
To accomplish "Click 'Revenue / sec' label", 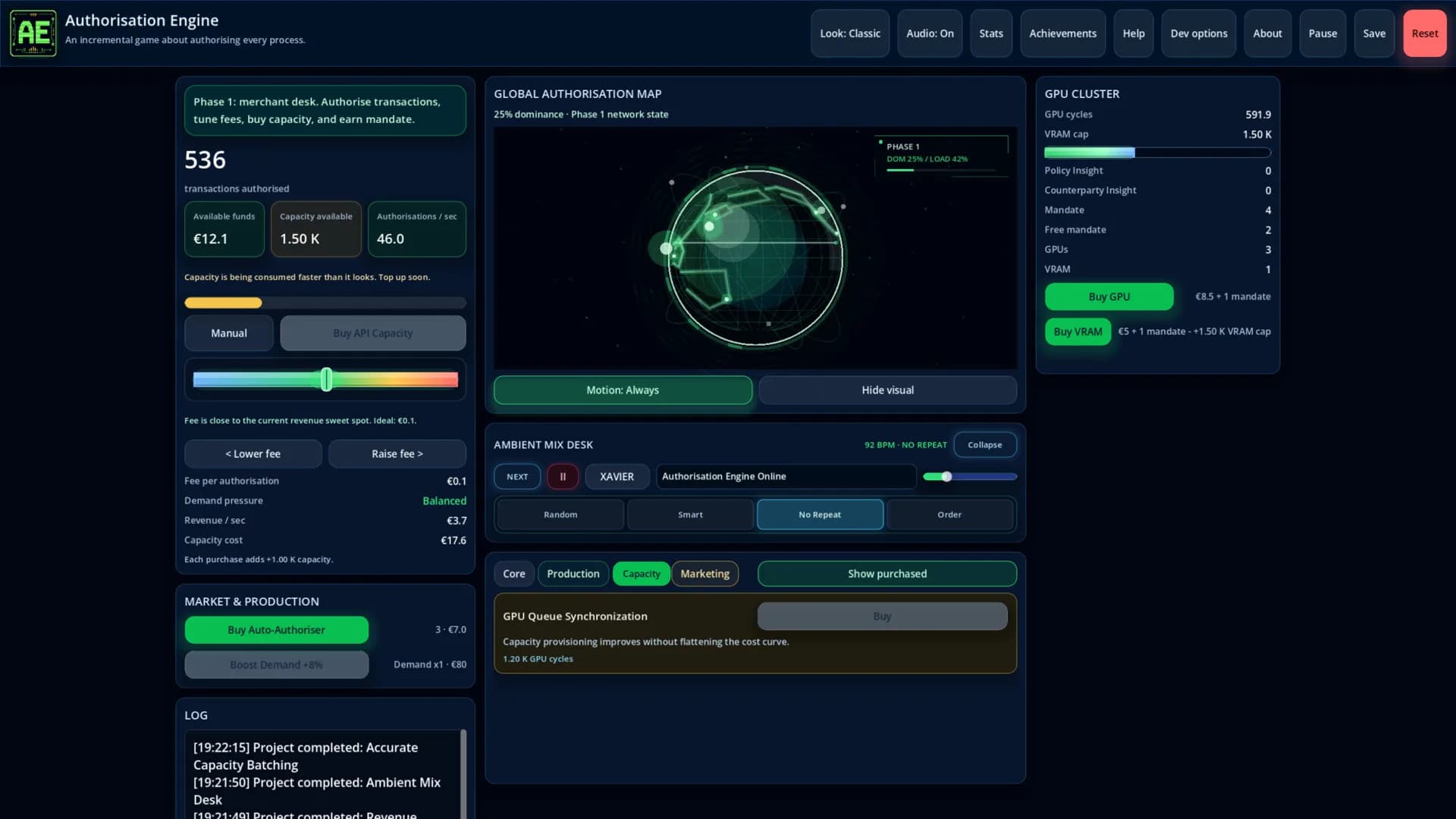I will (x=215, y=520).
